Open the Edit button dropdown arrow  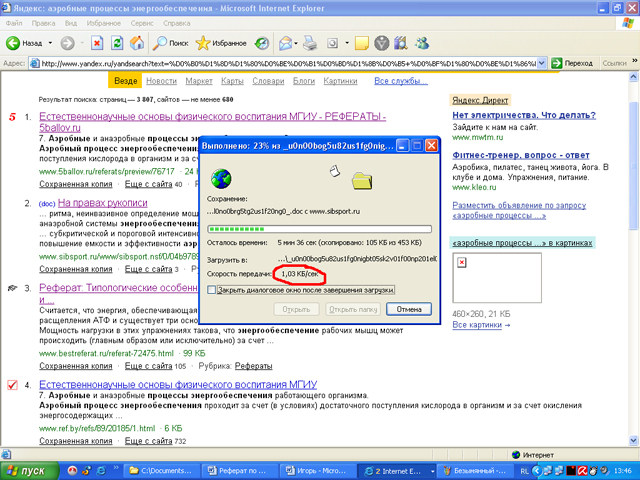click(x=347, y=43)
